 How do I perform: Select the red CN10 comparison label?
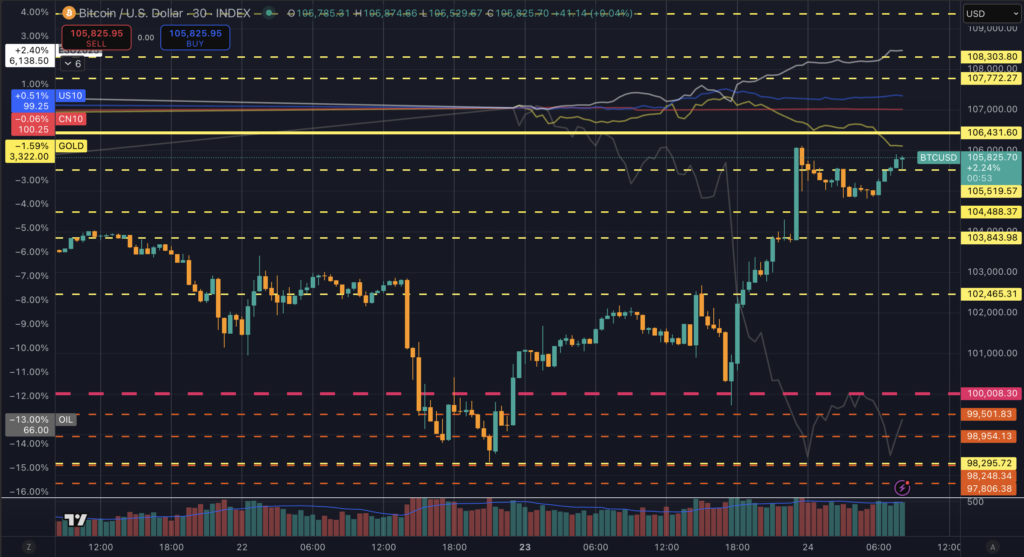point(70,117)
